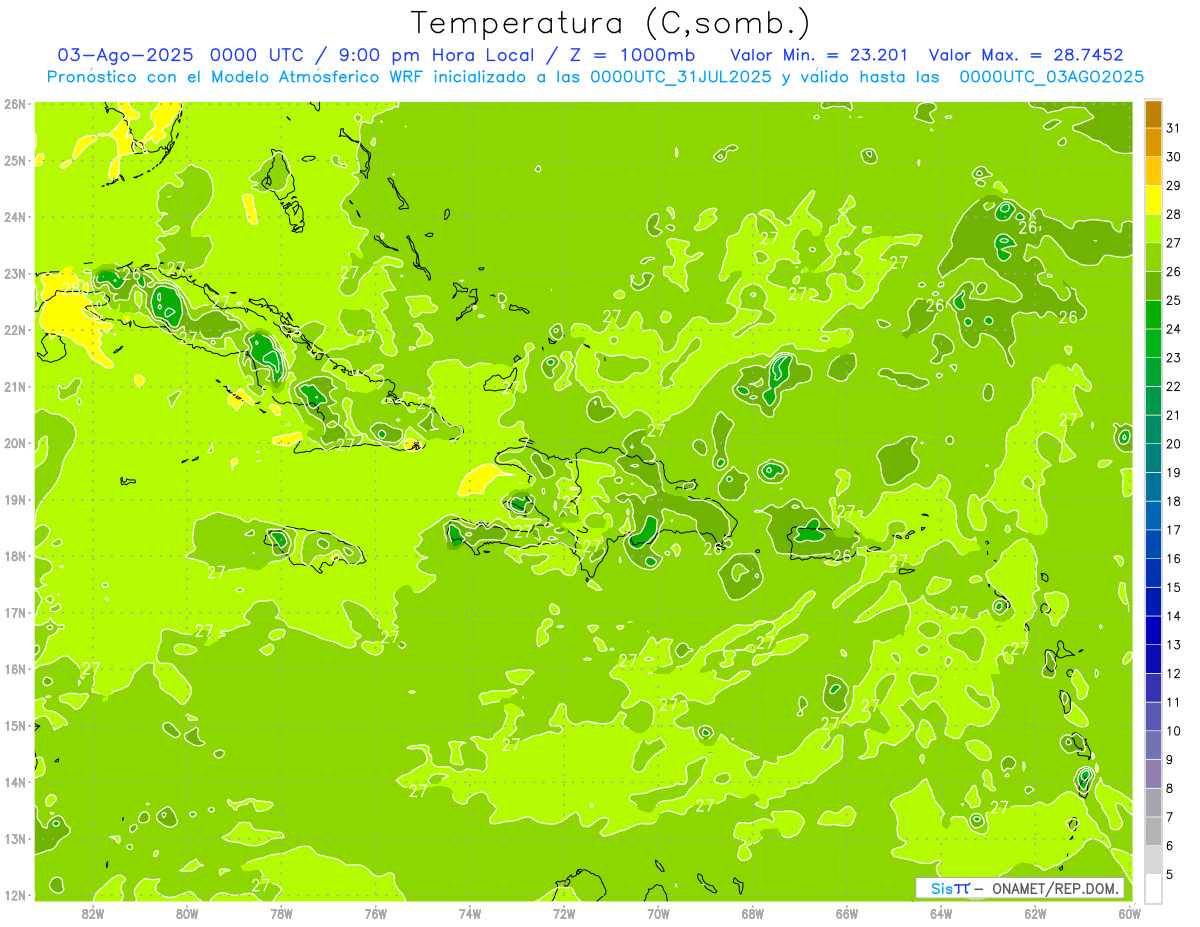Click the '72W' longitude label
The image size is (1200, 927).
[x=564, y=913]
